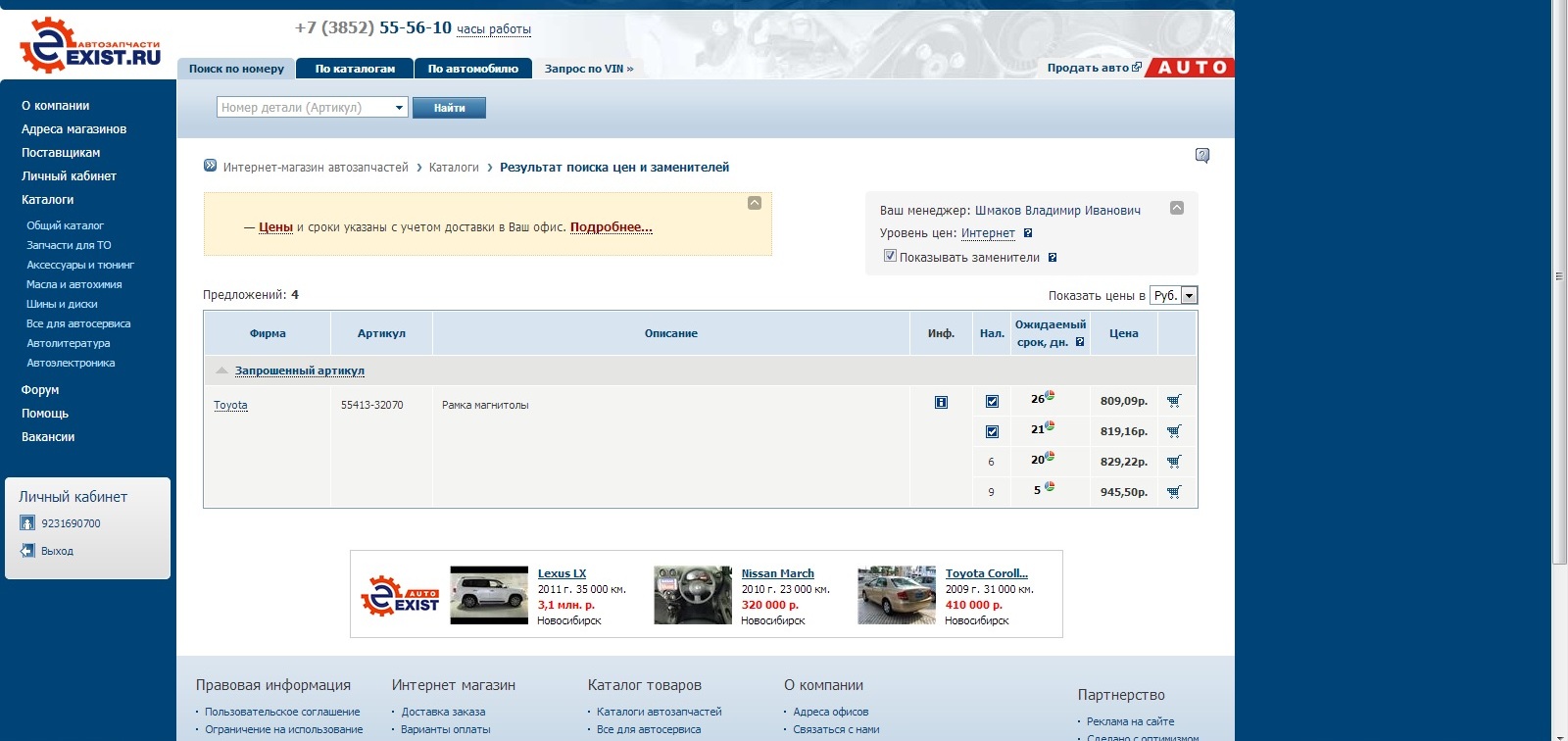Click the 'Выход' logout icon in sidebar
1568x741 pixels.
(x=27, y=551)
